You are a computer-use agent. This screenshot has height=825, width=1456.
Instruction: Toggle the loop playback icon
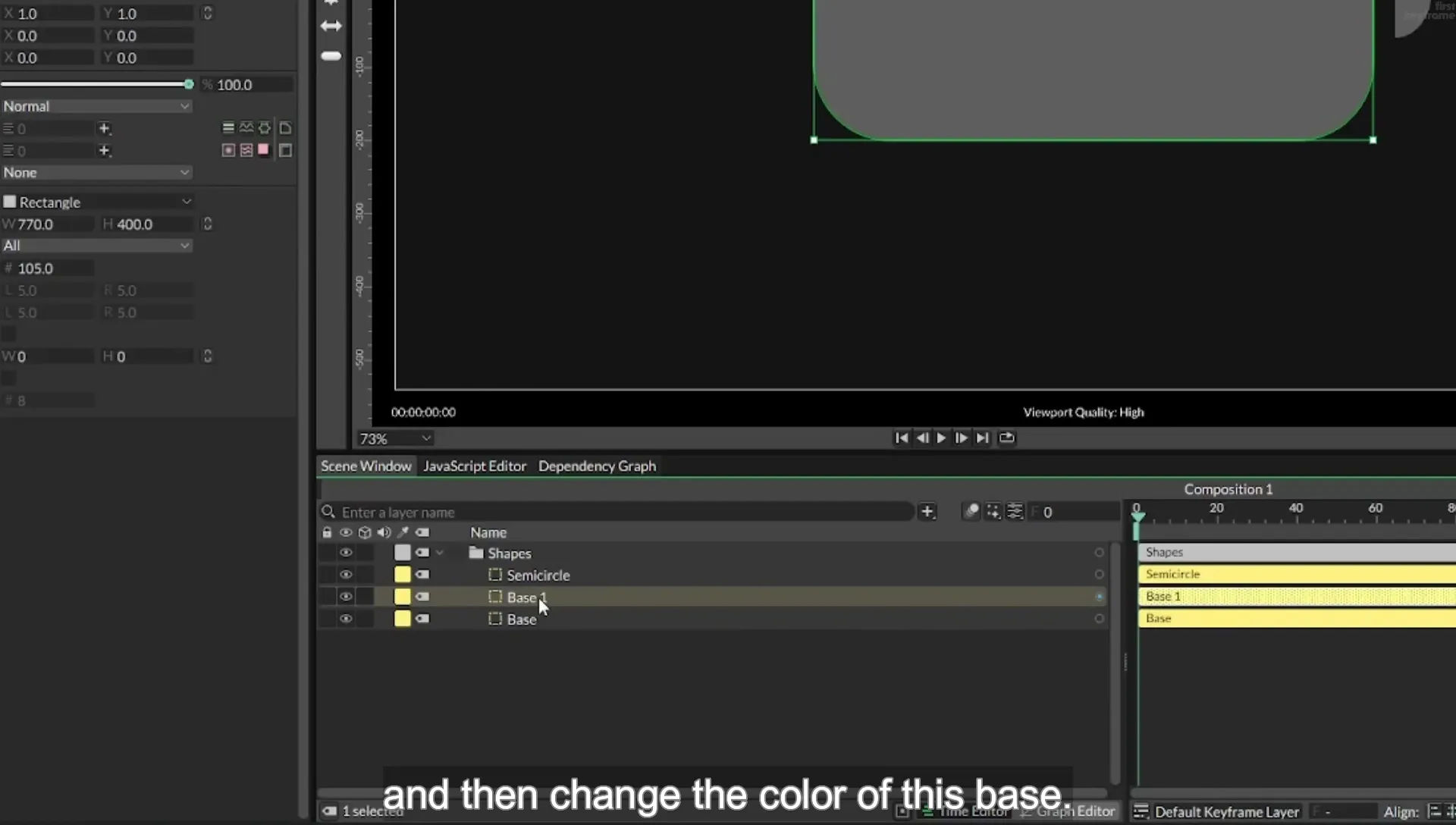coord(1006,438)
